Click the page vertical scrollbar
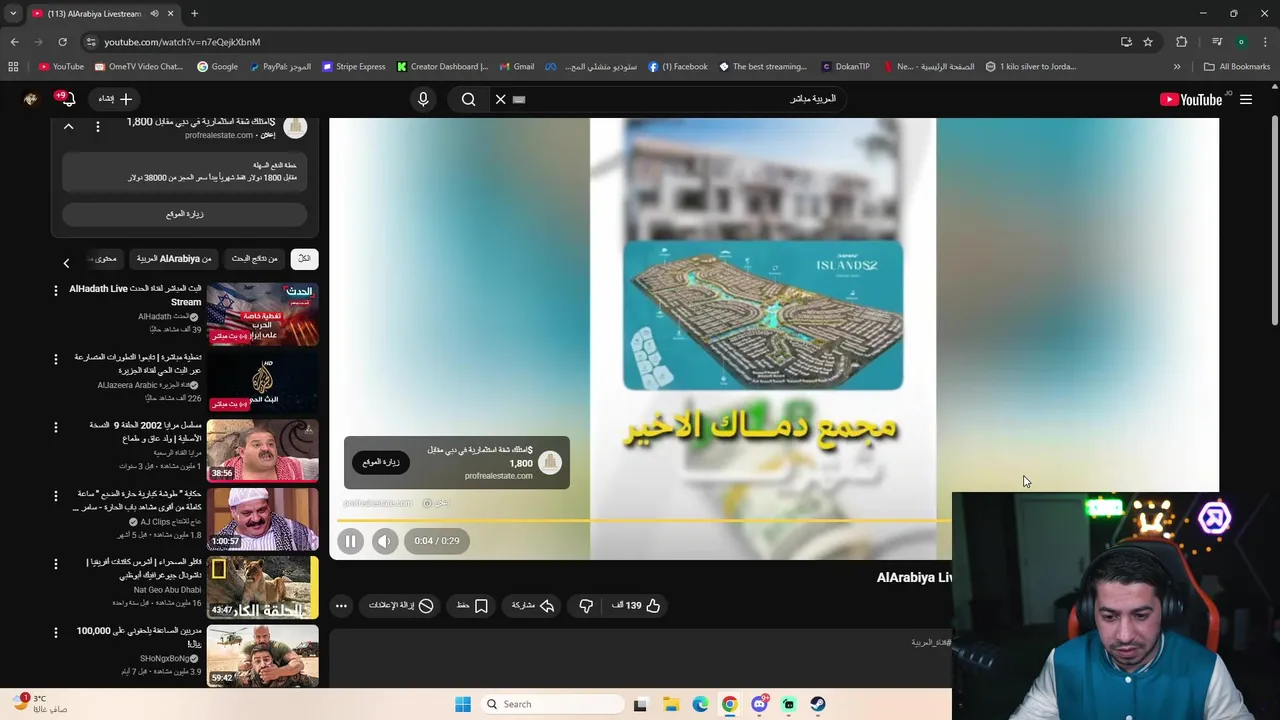Screen dimensions: 1280x720 (x=1274, y=221)
